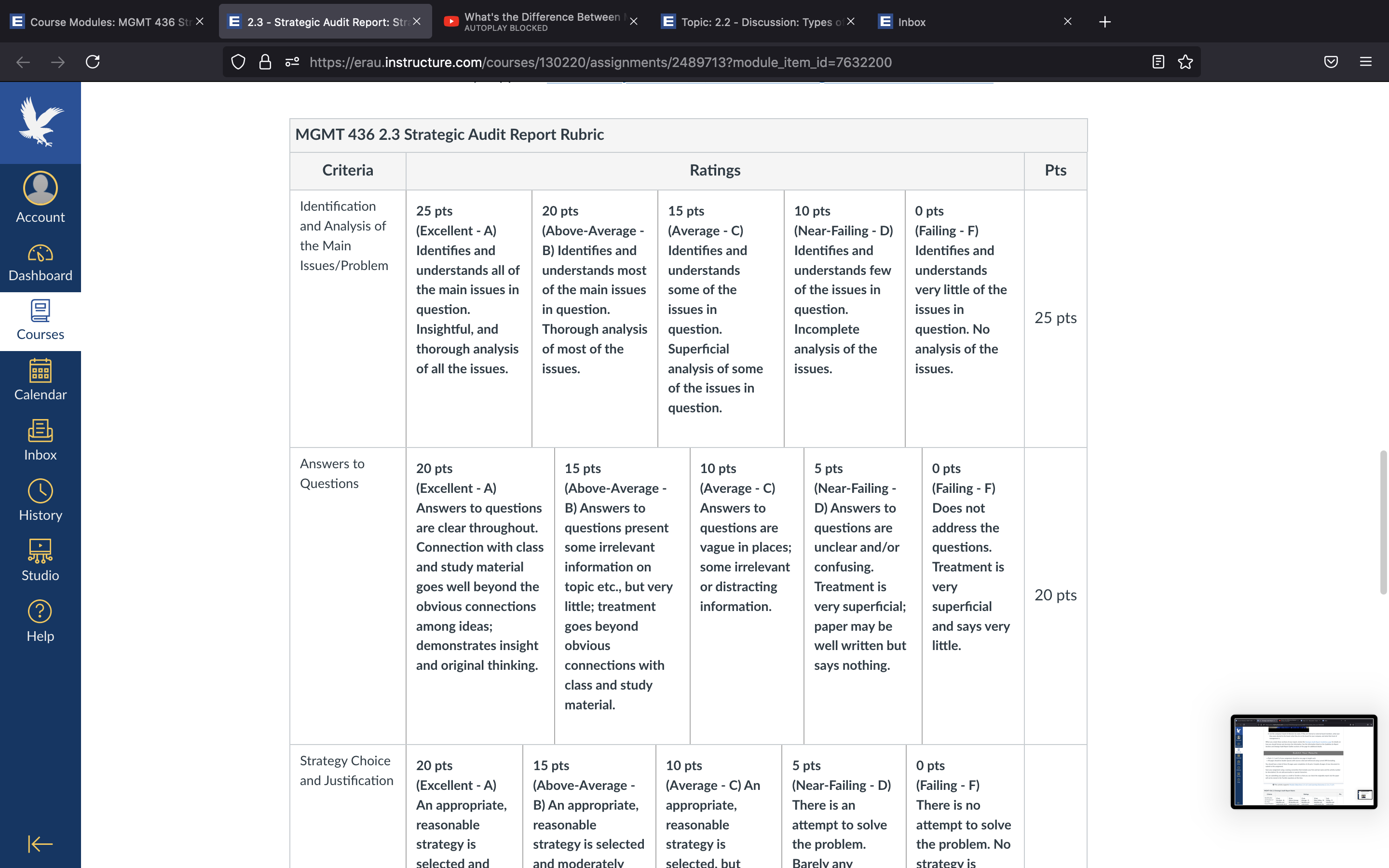Open the site permissions icon
The image size is (1389, 868).
292,62
